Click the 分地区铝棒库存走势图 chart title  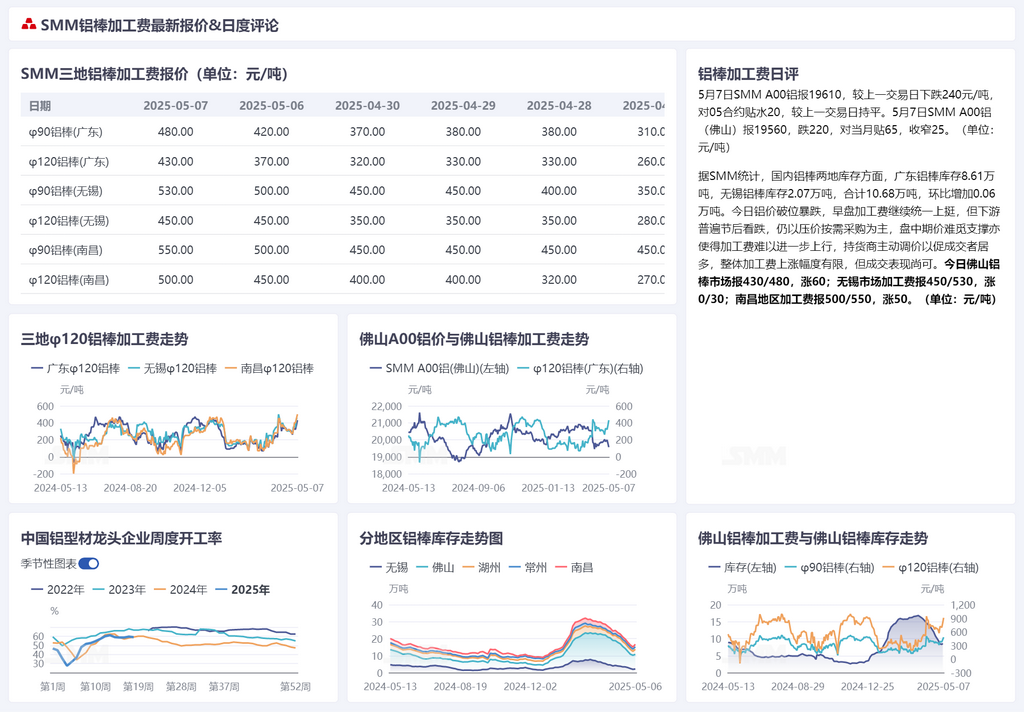[x=431, y=538]
